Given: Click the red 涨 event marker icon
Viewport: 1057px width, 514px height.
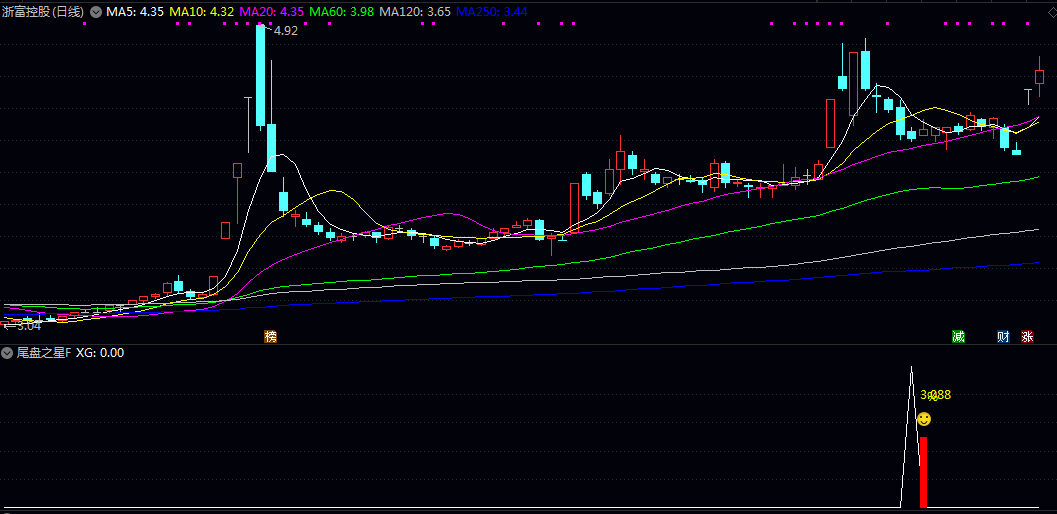Looking at the screenshot, I should (1027, 336).
